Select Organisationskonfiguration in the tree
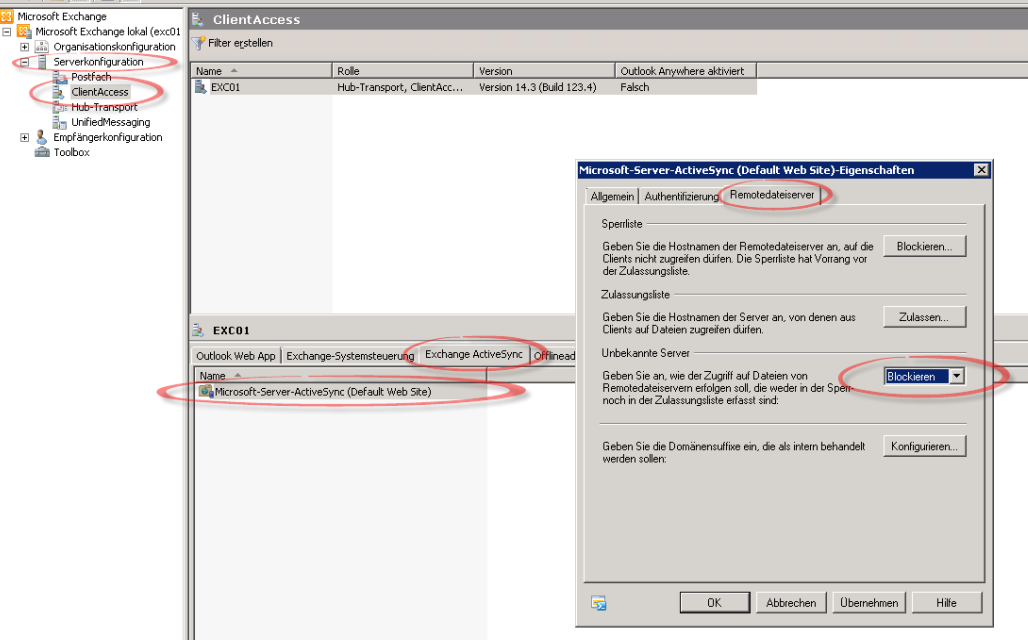 pos(114,47)
